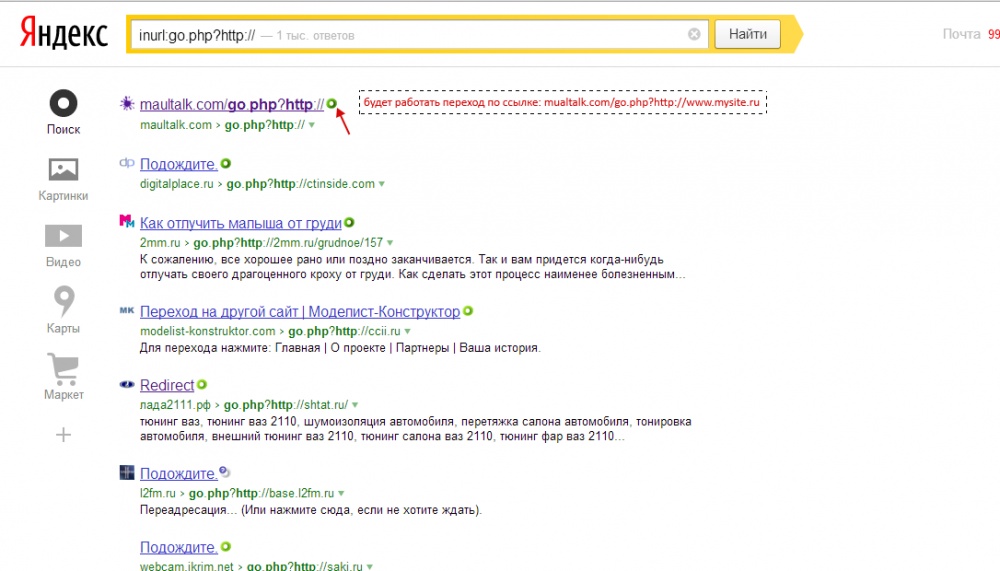
Task: Focus the Yandex search input field
Action: (418, 34)
